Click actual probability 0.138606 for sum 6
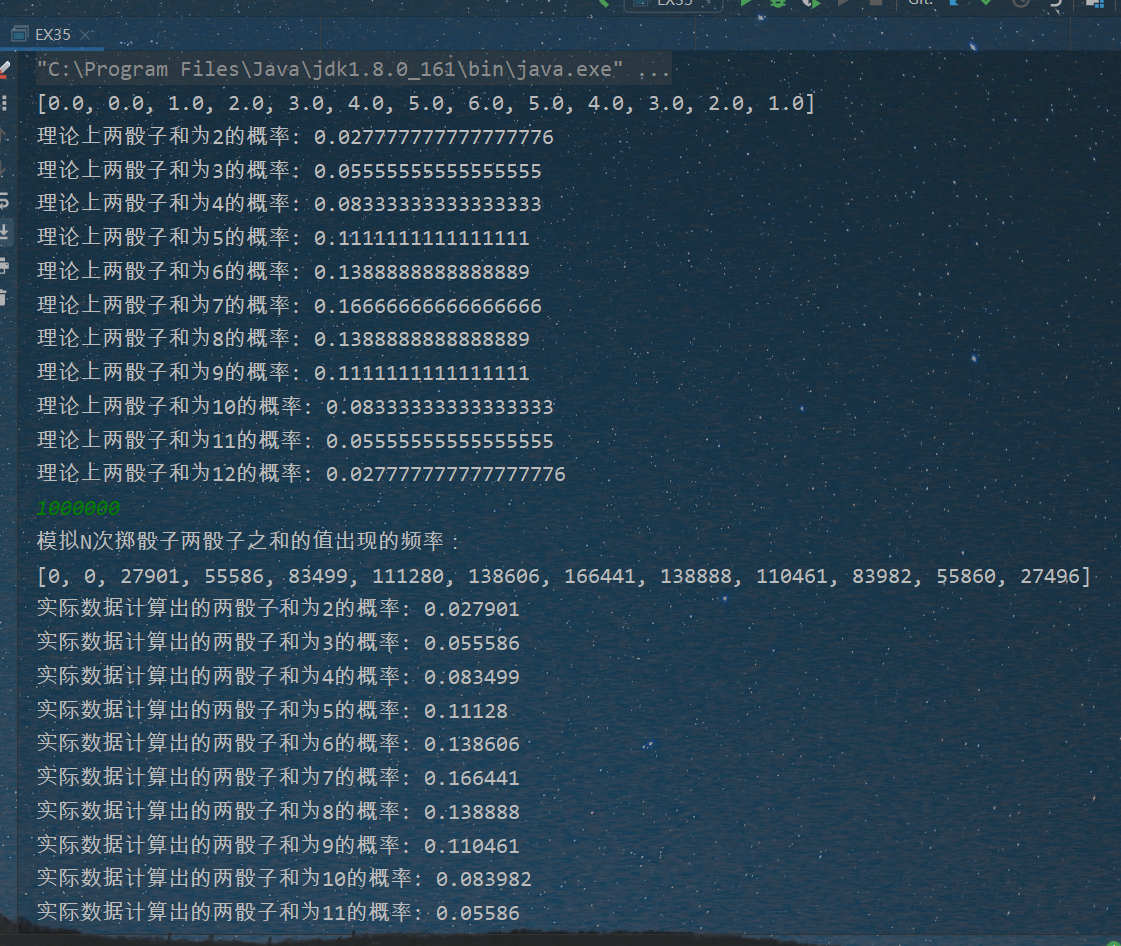This screenshot has width=1121, height=946. coord(472,744)
